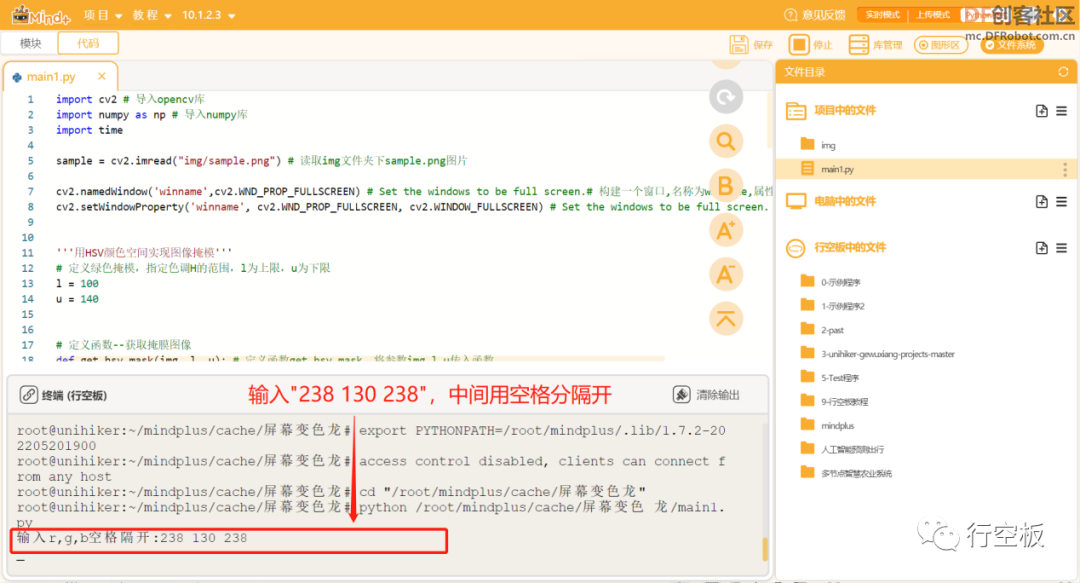Switch to the 模块 tab
This screenshot has height=583, width=1080.
pos(30,43)
